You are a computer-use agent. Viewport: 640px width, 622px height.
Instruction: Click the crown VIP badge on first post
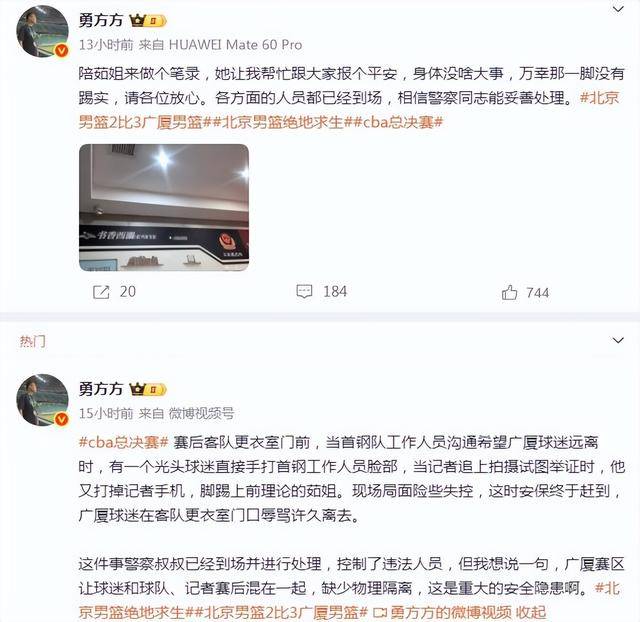tap(148, 20)
